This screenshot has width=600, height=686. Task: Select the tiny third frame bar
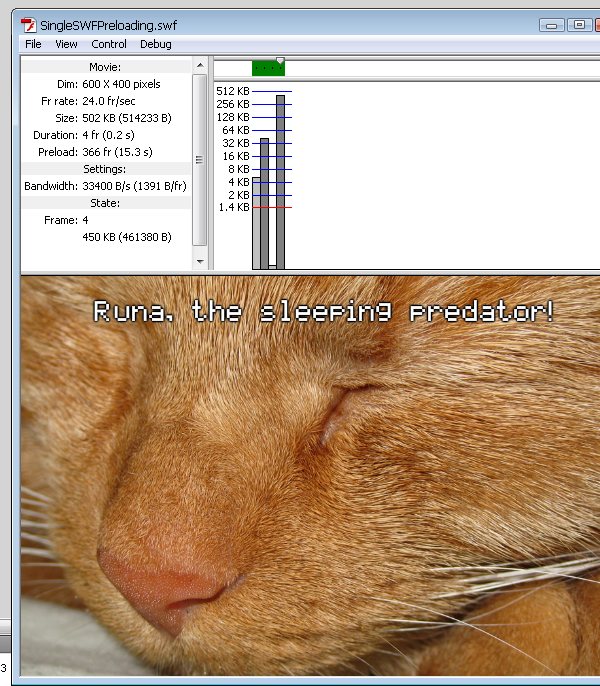point(272,267)
